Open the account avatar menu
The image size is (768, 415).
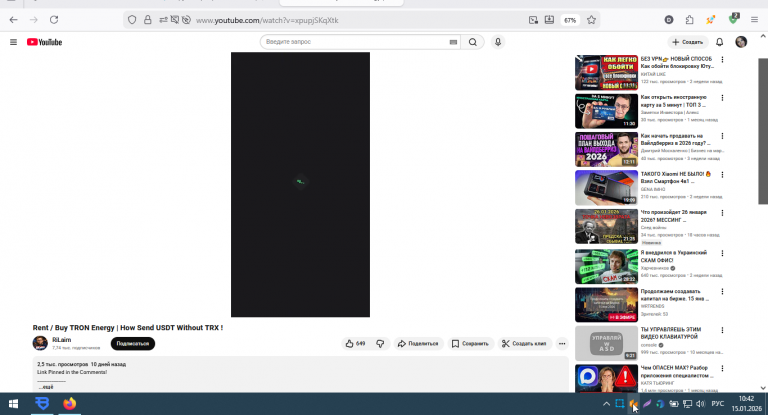[x=741, y=42]
